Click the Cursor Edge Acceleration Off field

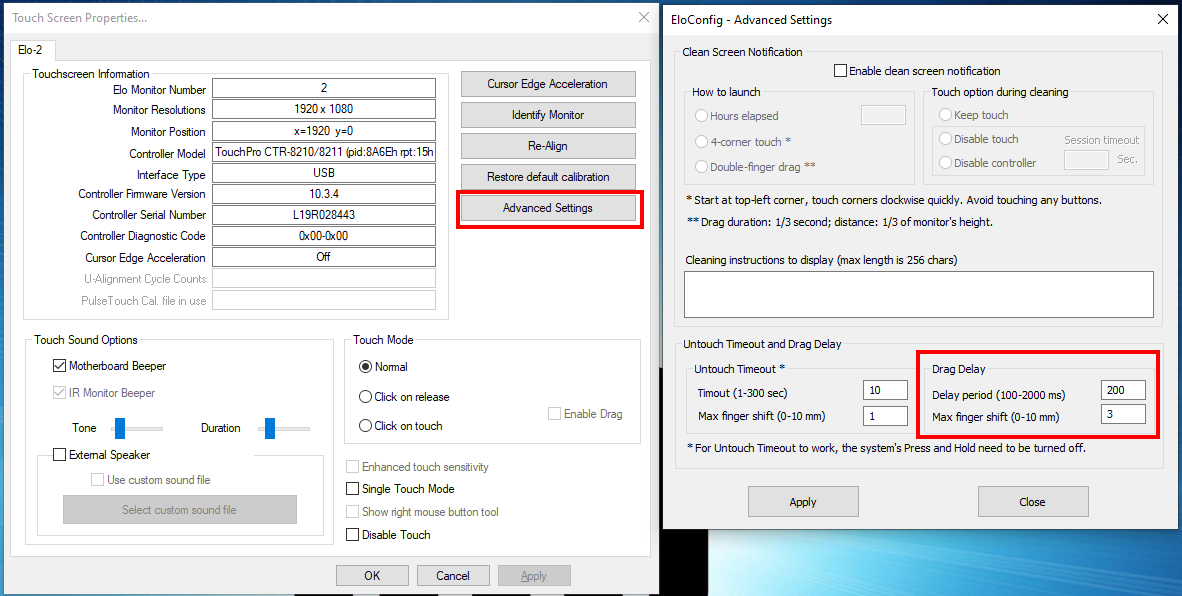point(324,257)
